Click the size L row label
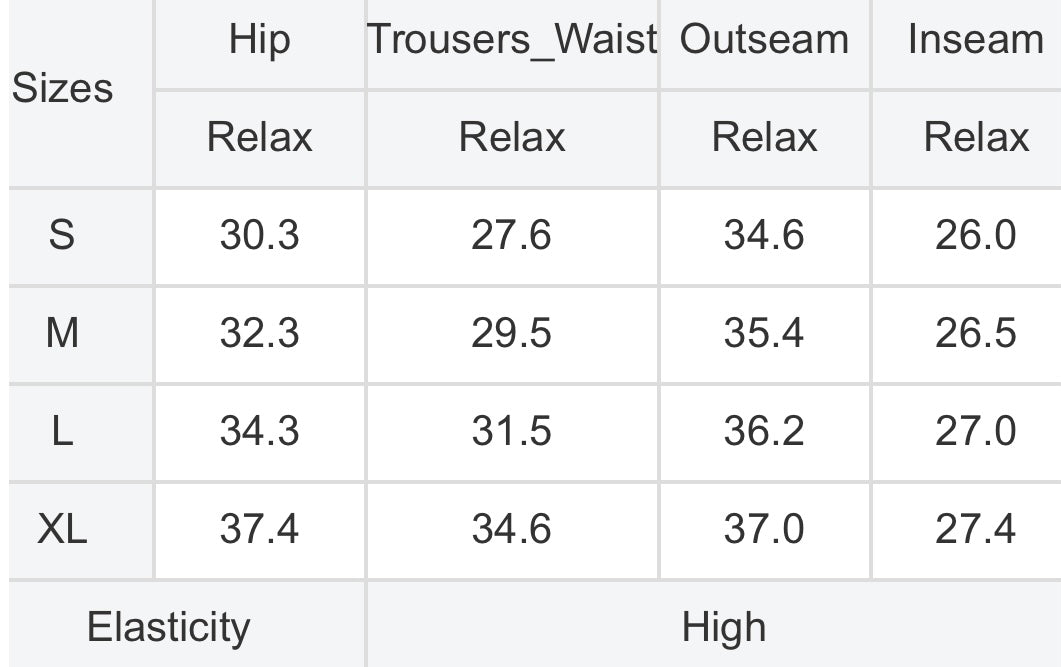This screenshot has width=1061, height=667. coord(62,432)
